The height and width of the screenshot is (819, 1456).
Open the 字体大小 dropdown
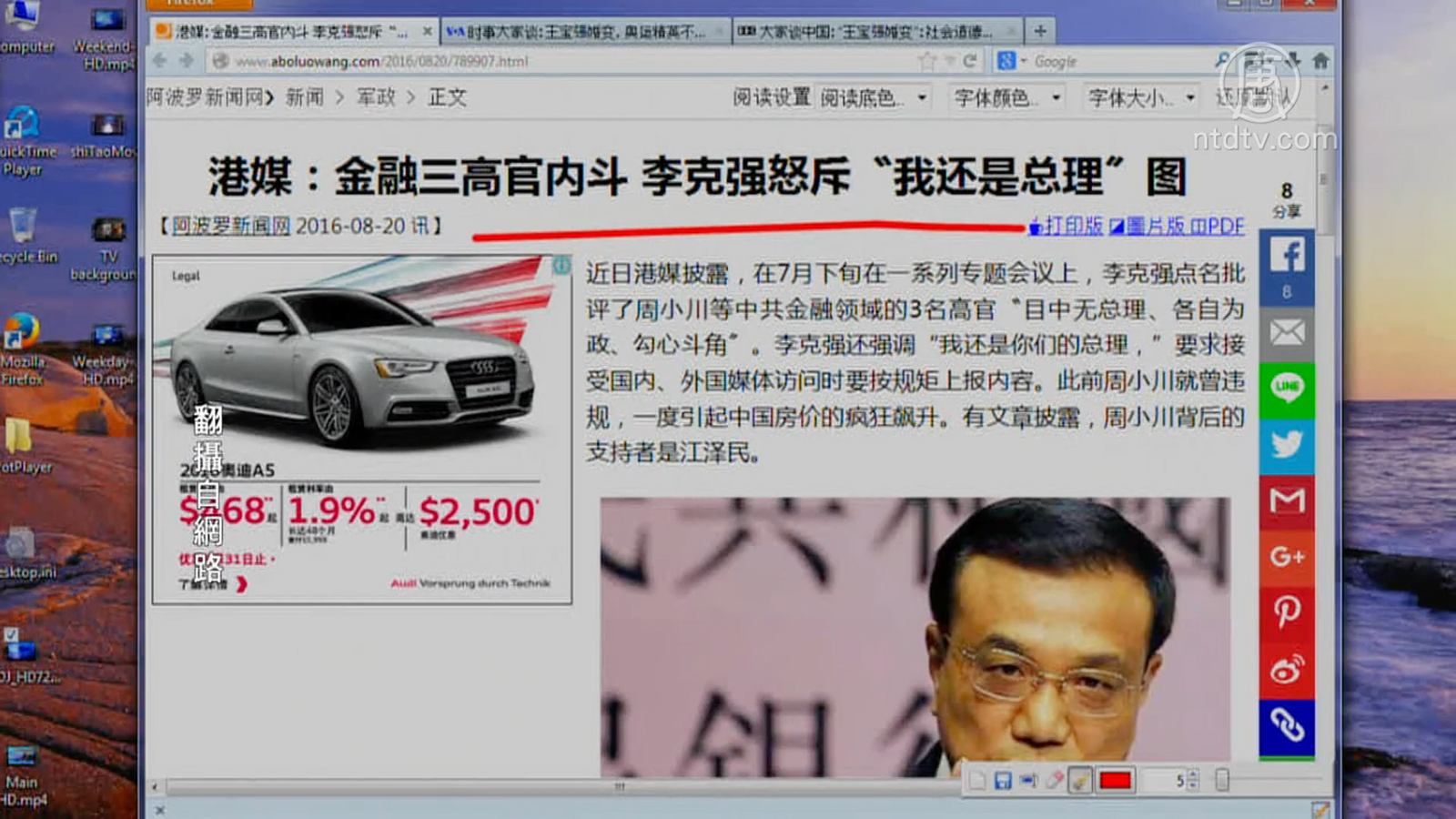(x=1141, y=97)
